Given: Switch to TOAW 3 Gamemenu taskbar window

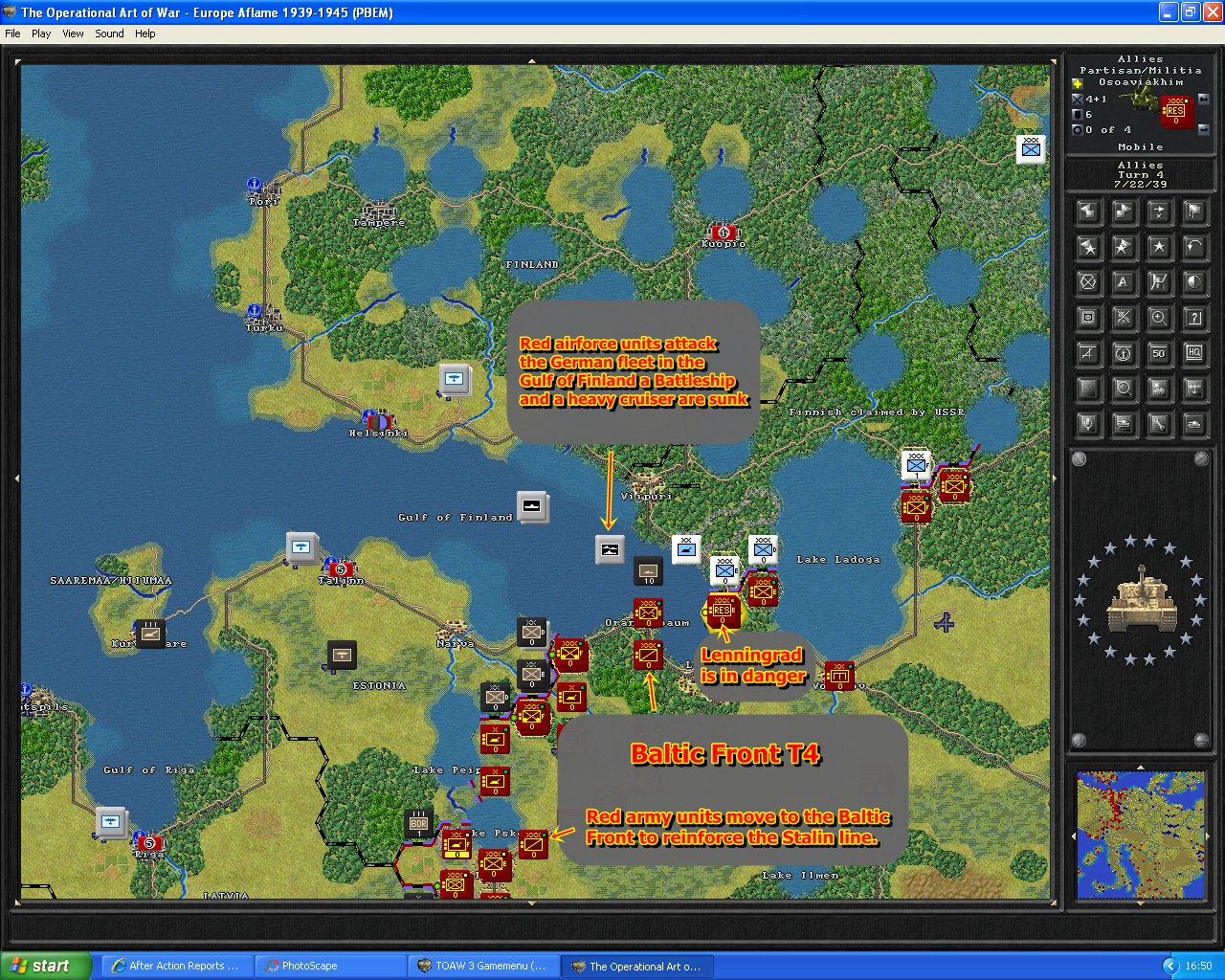Looking at the screenshot, I should tap(482, 966).
